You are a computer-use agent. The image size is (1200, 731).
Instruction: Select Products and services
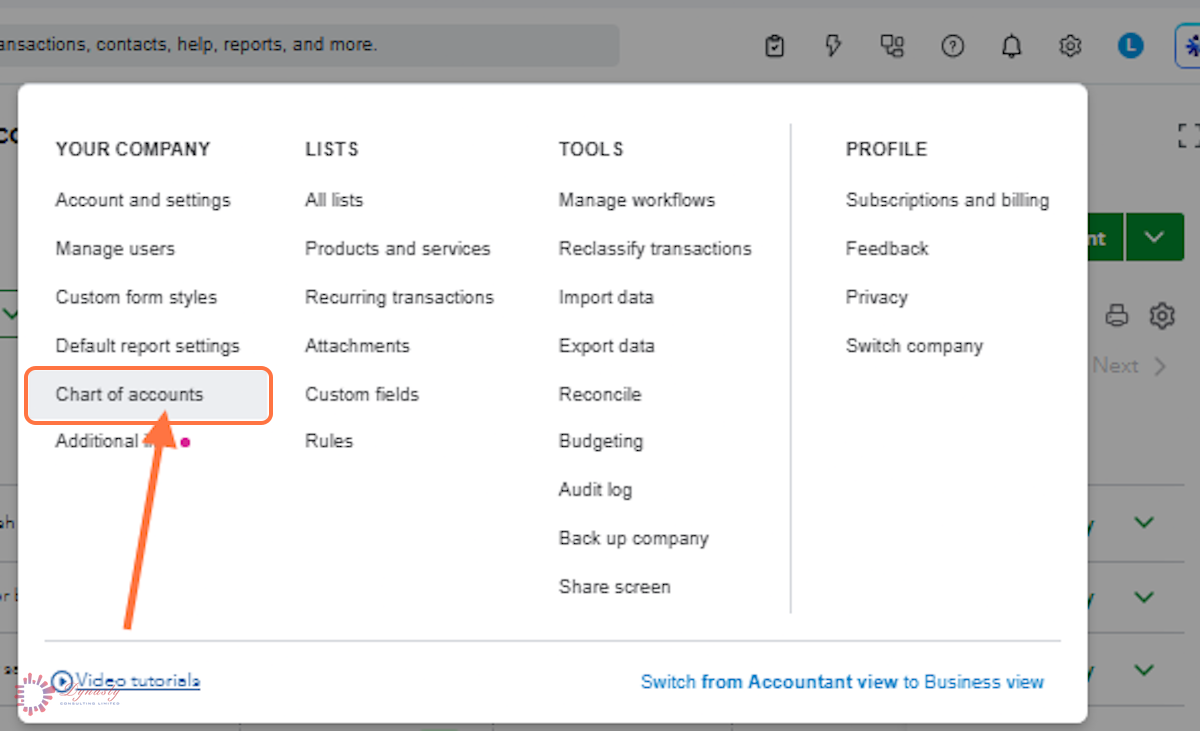(398, 248)
